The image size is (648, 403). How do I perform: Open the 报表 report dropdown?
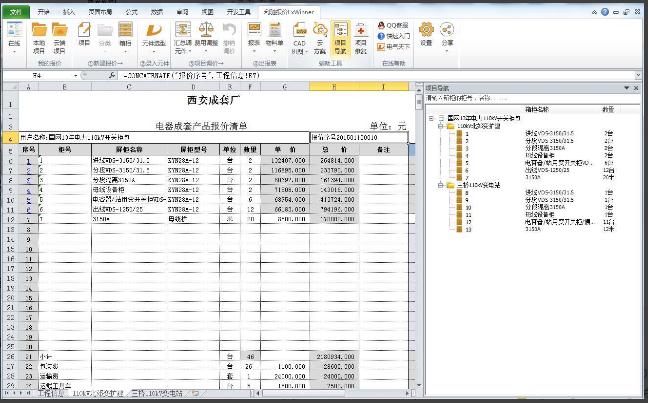254,52
